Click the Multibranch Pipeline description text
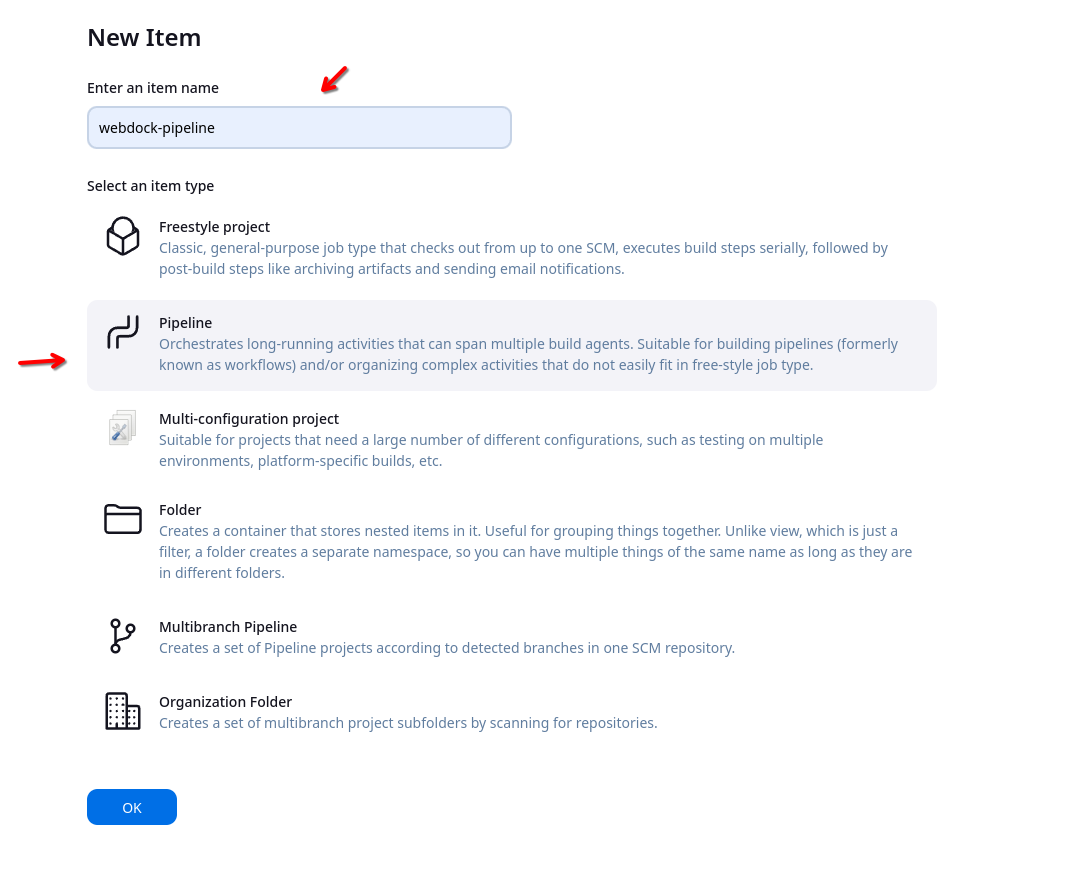Screen dimensions: 1088x886 [447, 648]
